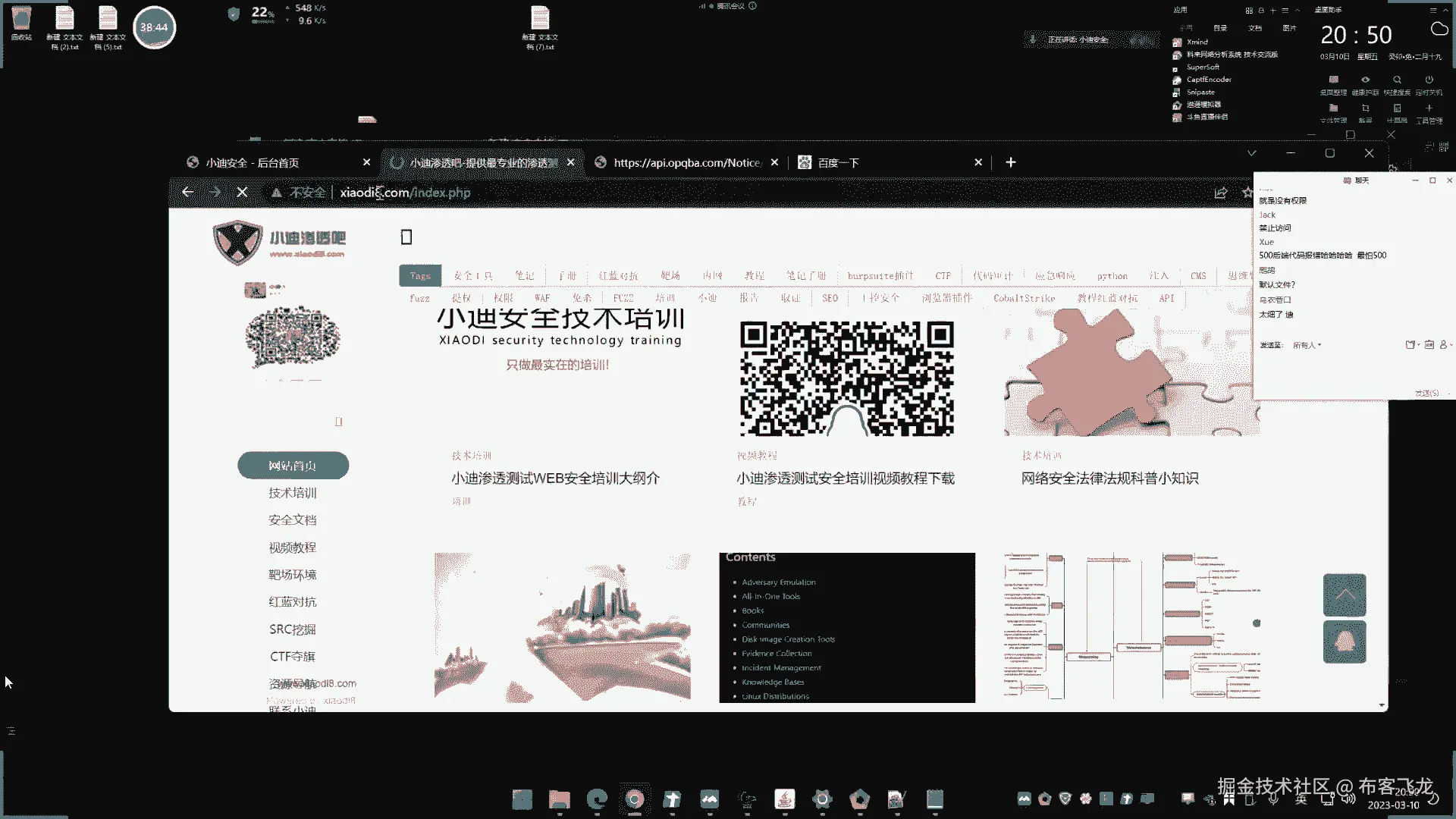Expand the tab search chevron in browser
Image resolution: width=1456 pixels, height=819 pixels.
click(x=1251, y=153)
